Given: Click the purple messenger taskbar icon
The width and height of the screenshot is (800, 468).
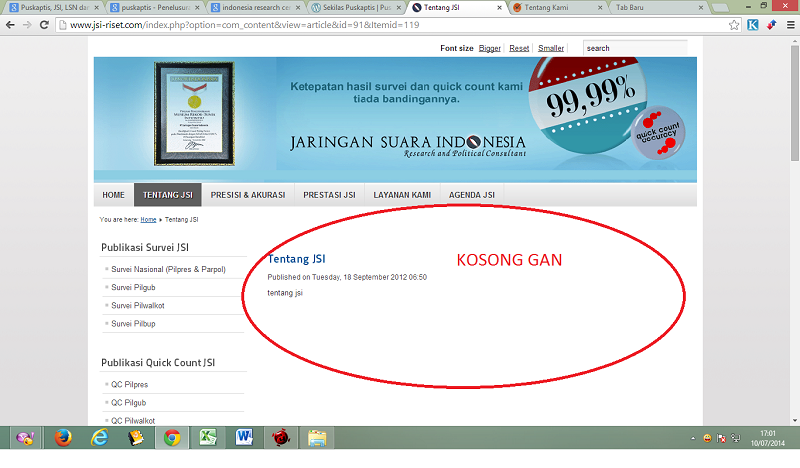Looking at the screenshot, I should coord(25,438).
